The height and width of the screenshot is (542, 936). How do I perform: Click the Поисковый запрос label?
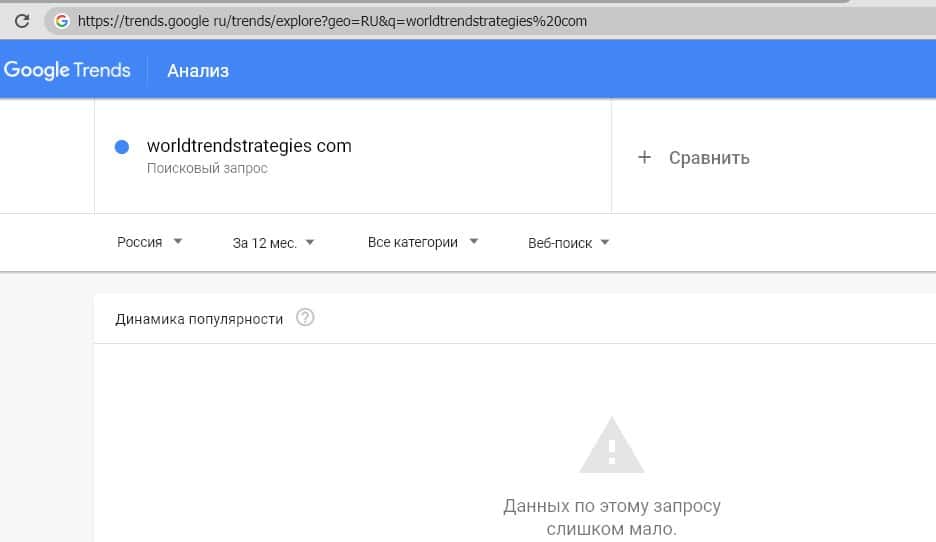point(207,168)
